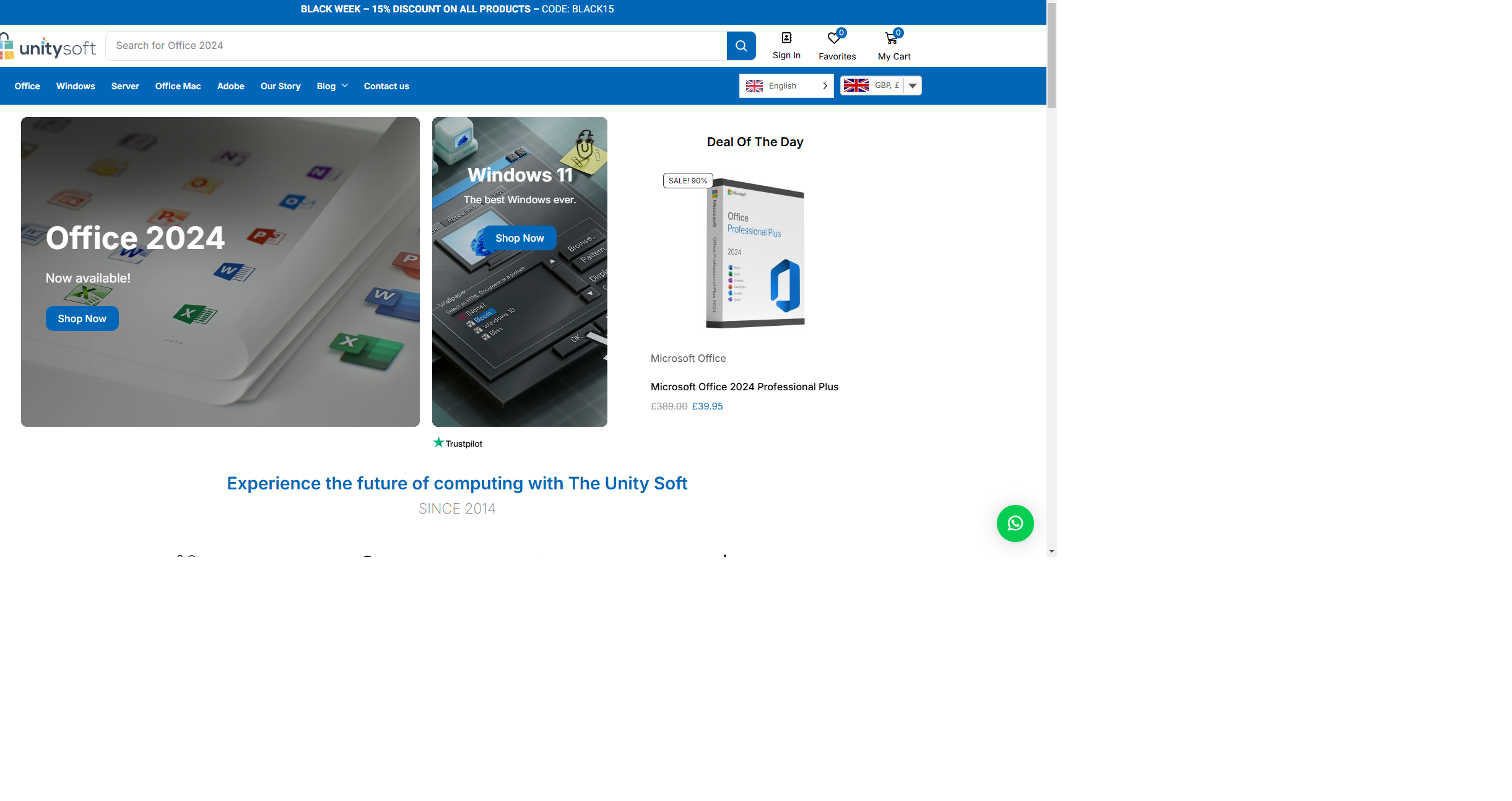Click the UK flag in language selector

(754, 86)
